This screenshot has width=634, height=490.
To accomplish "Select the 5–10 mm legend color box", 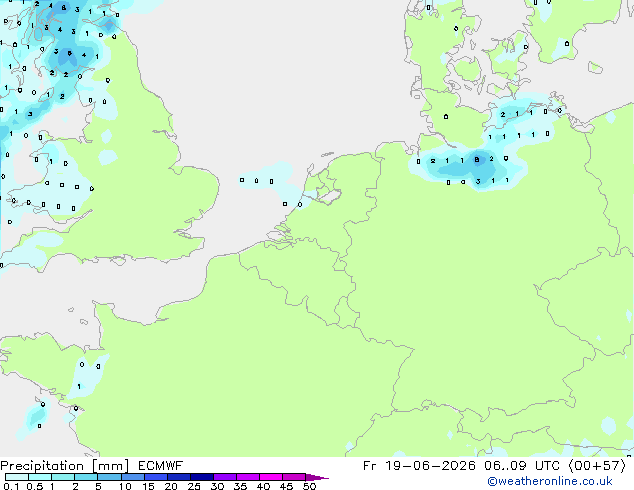I will [110, 477].
